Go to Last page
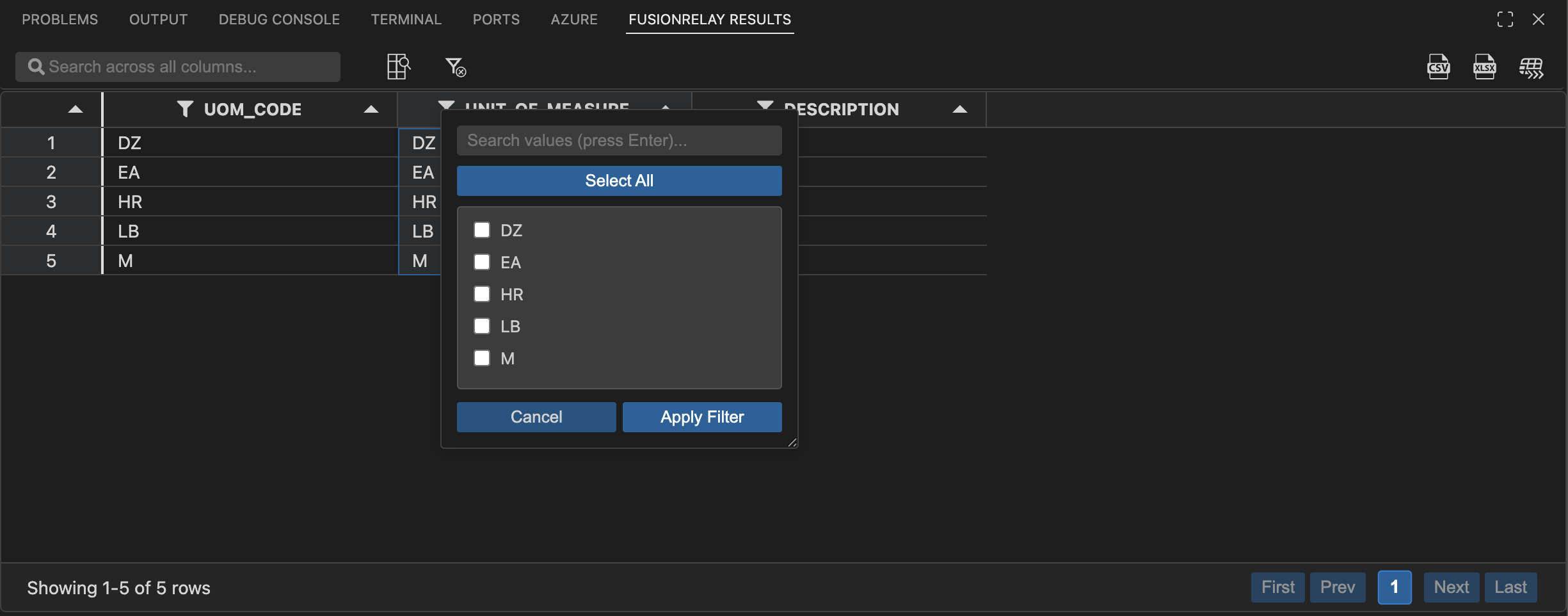This screenshot has height=616, width=1568. (x=1510, y=587)
